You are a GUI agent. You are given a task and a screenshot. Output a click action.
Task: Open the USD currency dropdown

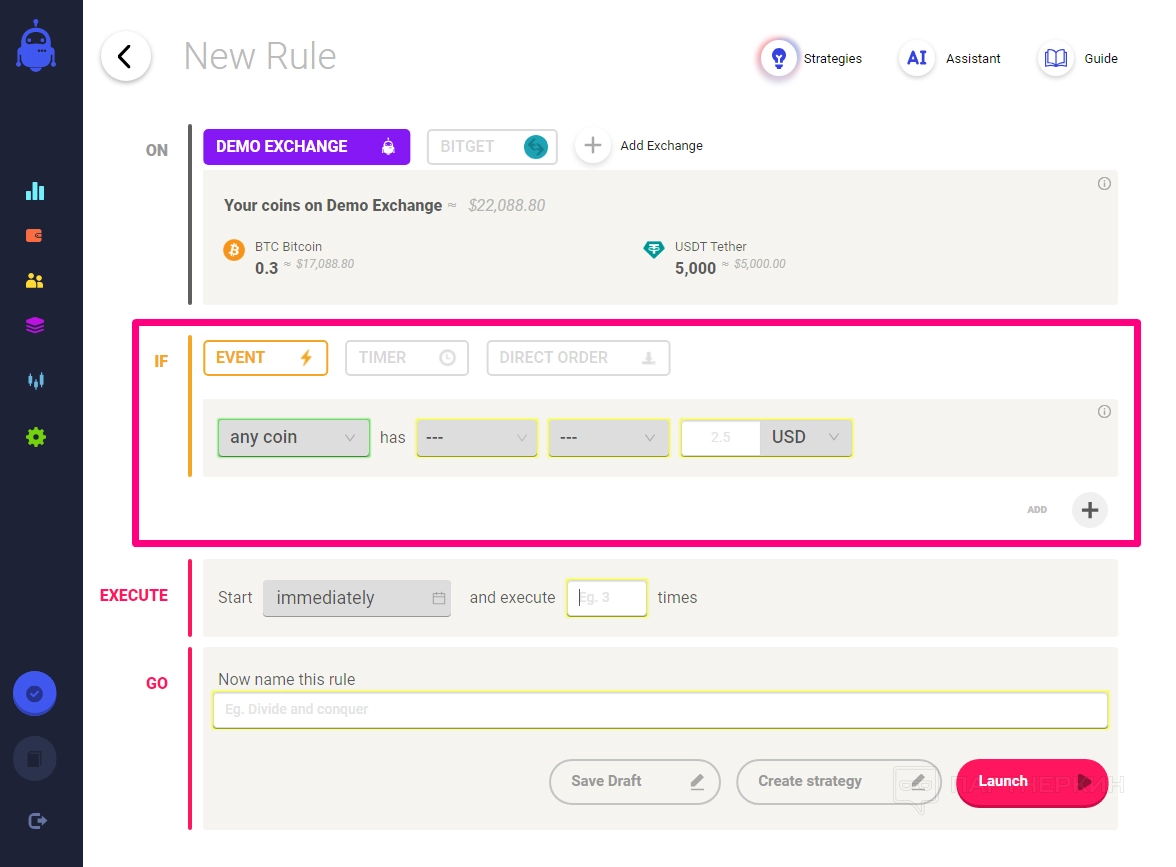pyautogui.click(x=806, y=438)
